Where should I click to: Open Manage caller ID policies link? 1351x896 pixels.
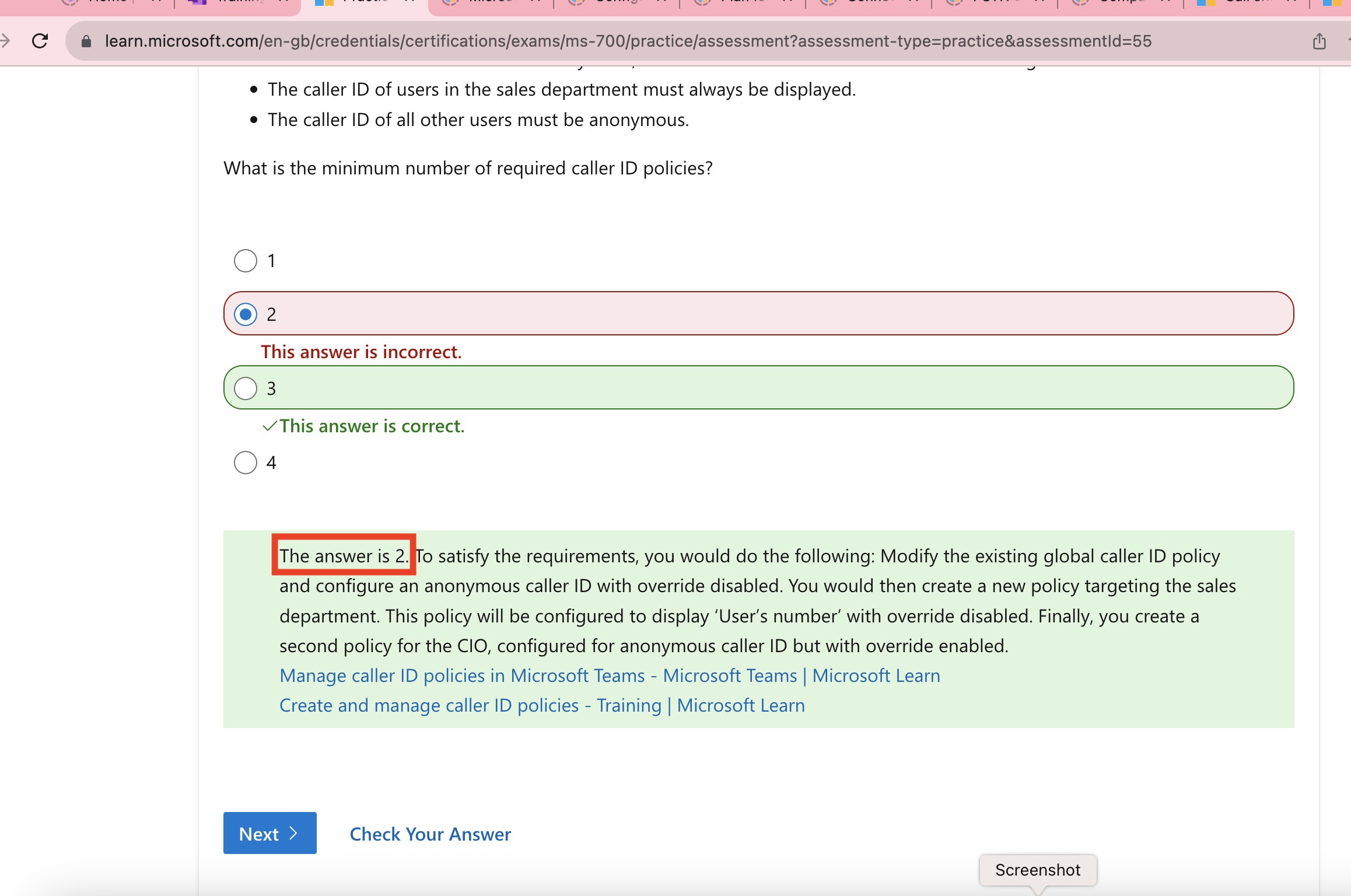(x=610, y=675)
